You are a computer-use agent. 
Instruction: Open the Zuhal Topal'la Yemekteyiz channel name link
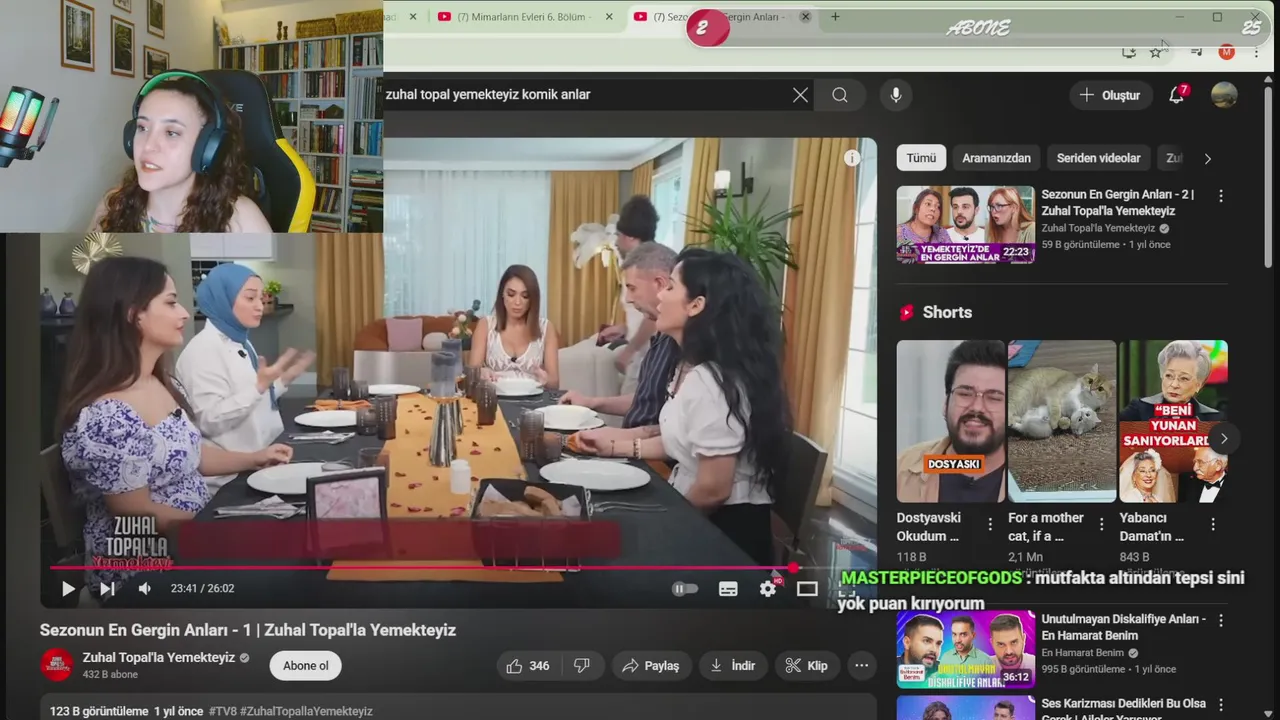click(x=159, y=658)
